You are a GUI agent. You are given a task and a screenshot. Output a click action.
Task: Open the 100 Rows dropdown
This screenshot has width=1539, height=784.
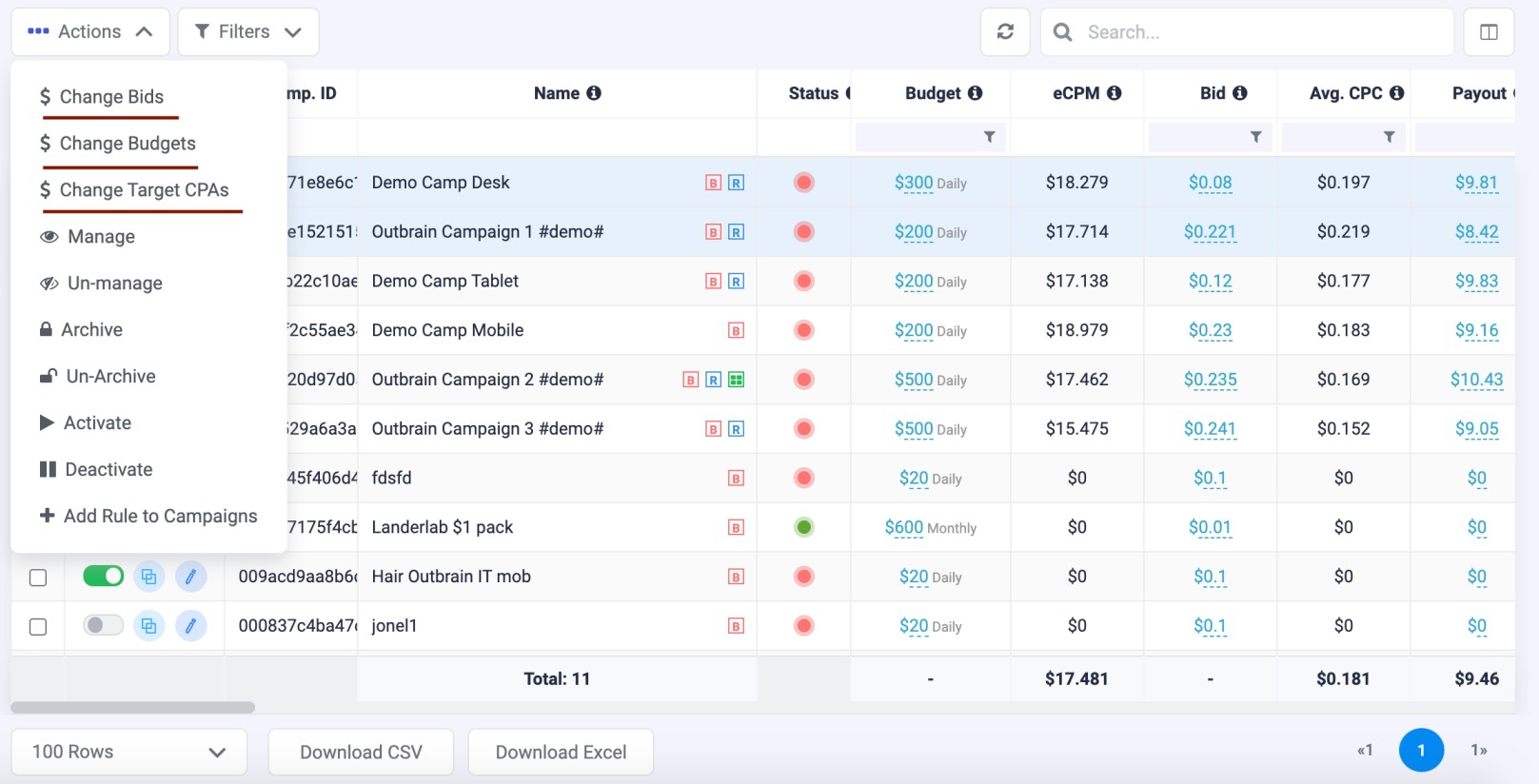click(129, 752)
